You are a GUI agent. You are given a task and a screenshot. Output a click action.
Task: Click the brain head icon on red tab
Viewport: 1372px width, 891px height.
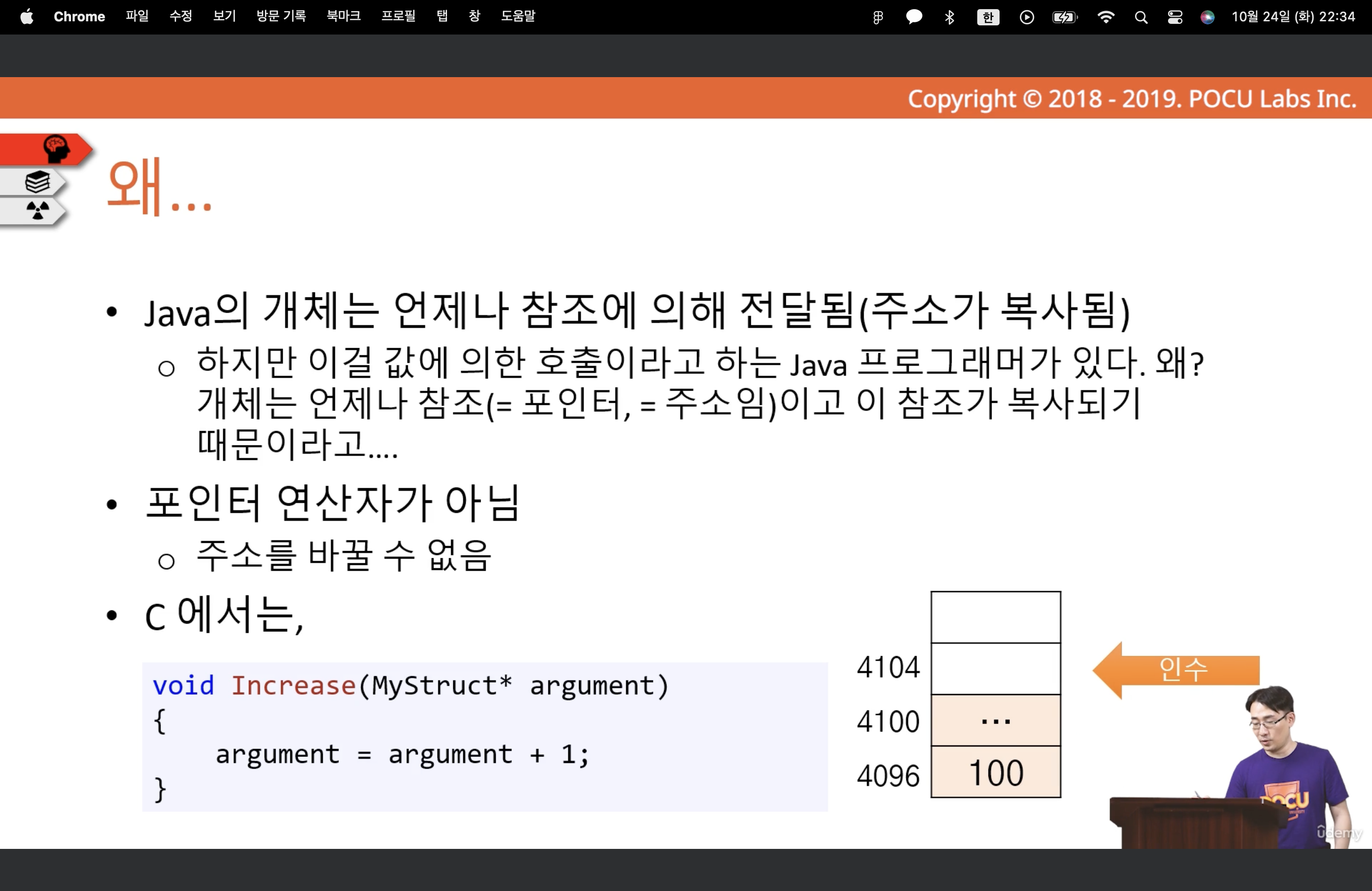point(56,149)
